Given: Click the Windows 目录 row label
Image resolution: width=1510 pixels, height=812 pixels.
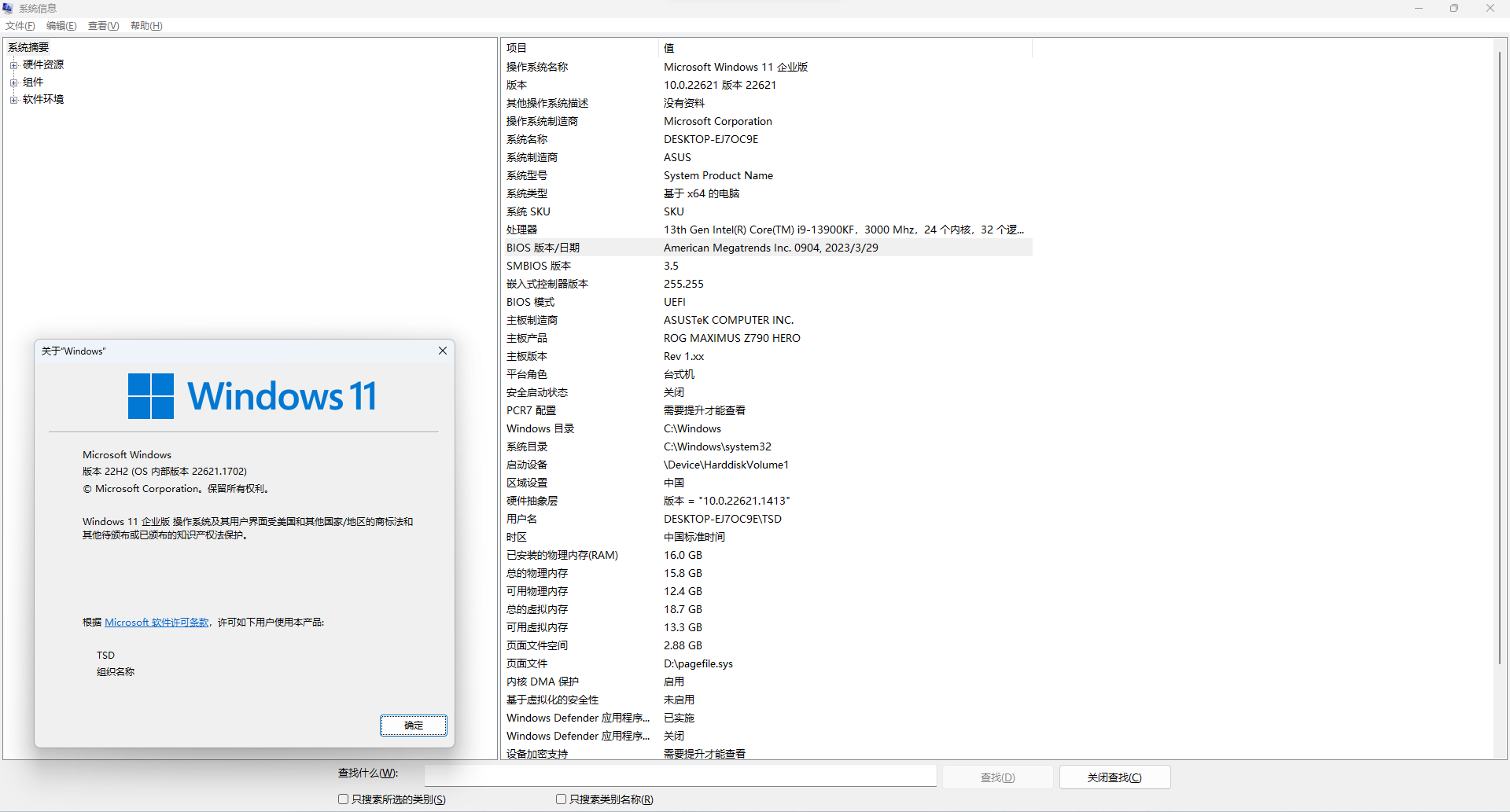Looking at the screenshot, I should coord(540,428).
